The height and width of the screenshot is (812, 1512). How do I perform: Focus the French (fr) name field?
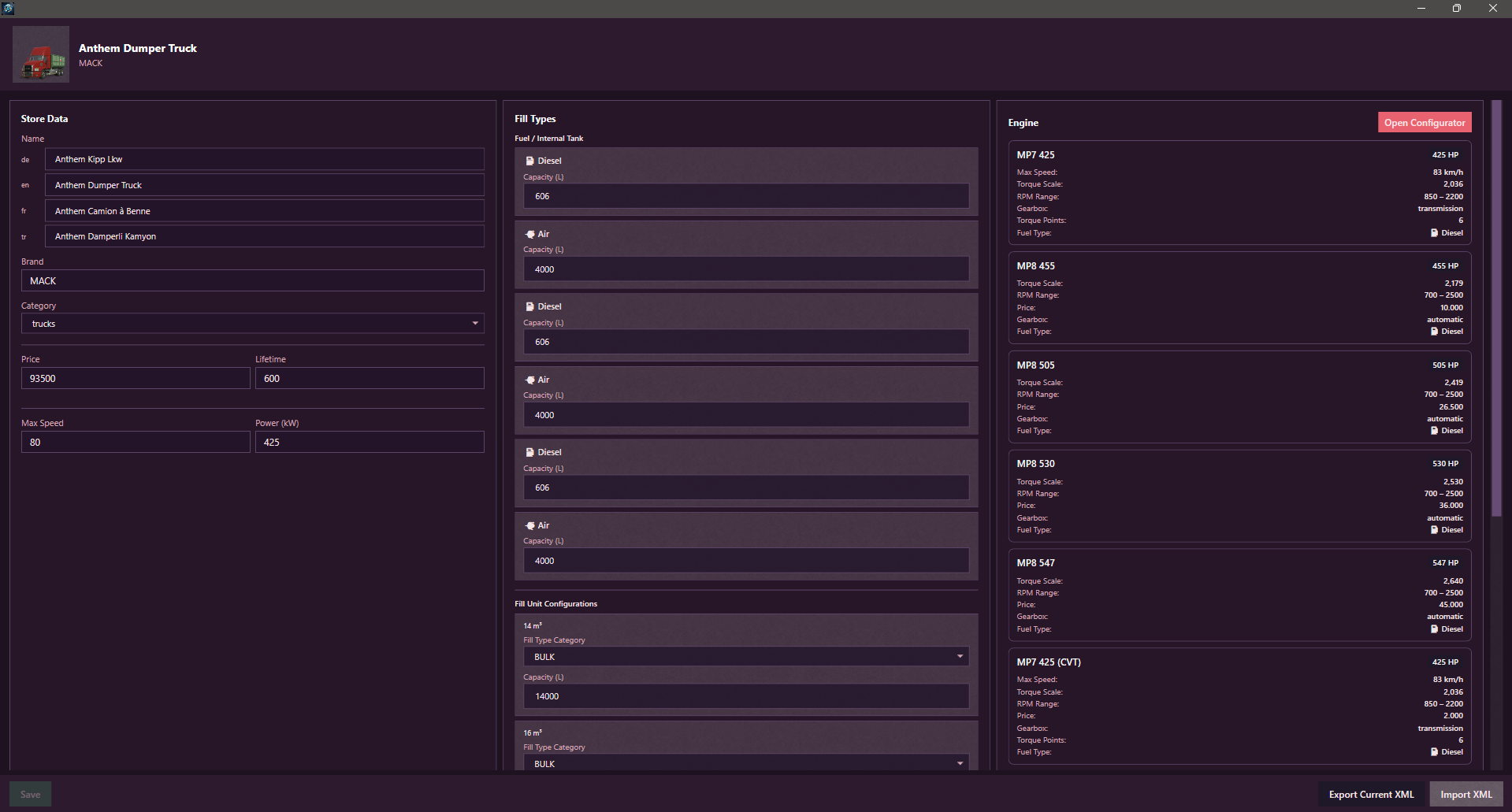coord(264,211)
